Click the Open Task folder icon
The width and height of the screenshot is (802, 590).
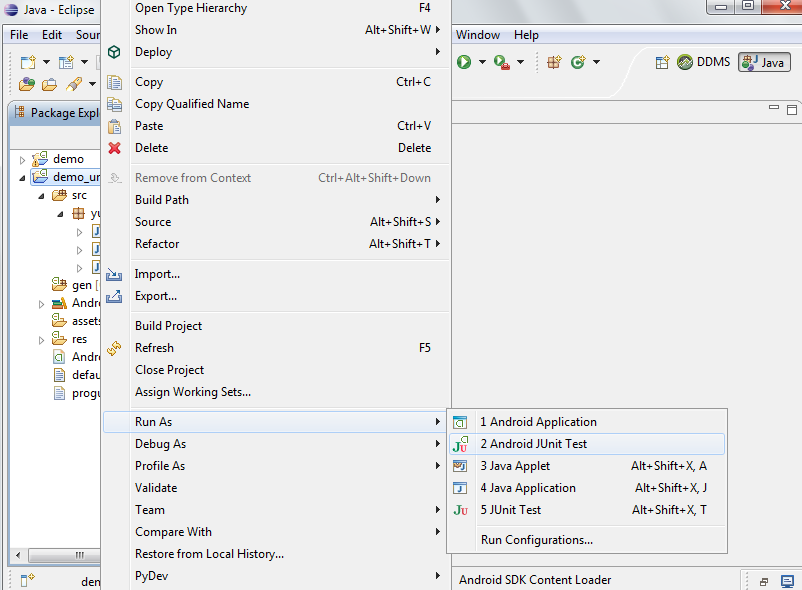pyautogui.click(x=49, y=84)
